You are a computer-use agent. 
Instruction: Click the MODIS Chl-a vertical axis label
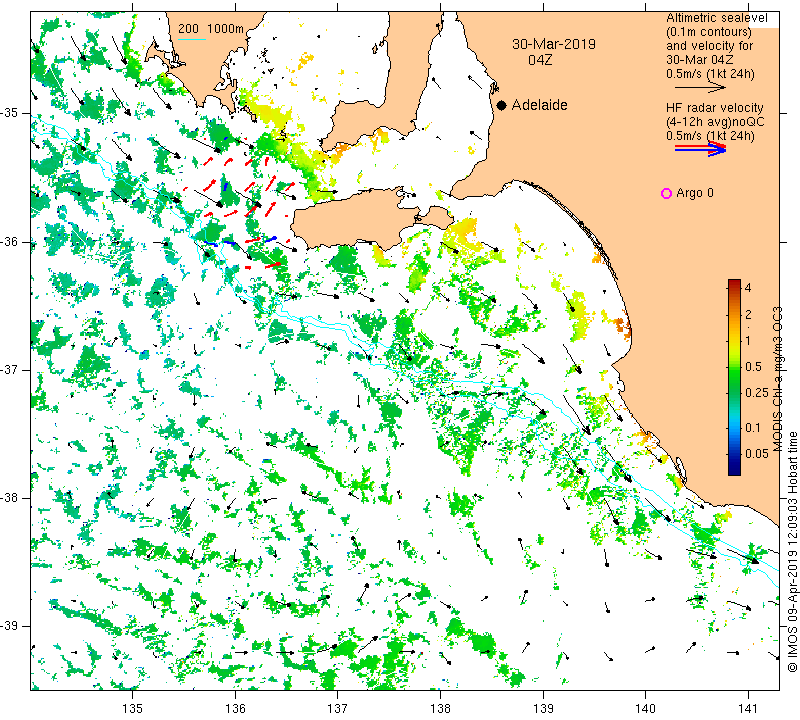(777, 379)
